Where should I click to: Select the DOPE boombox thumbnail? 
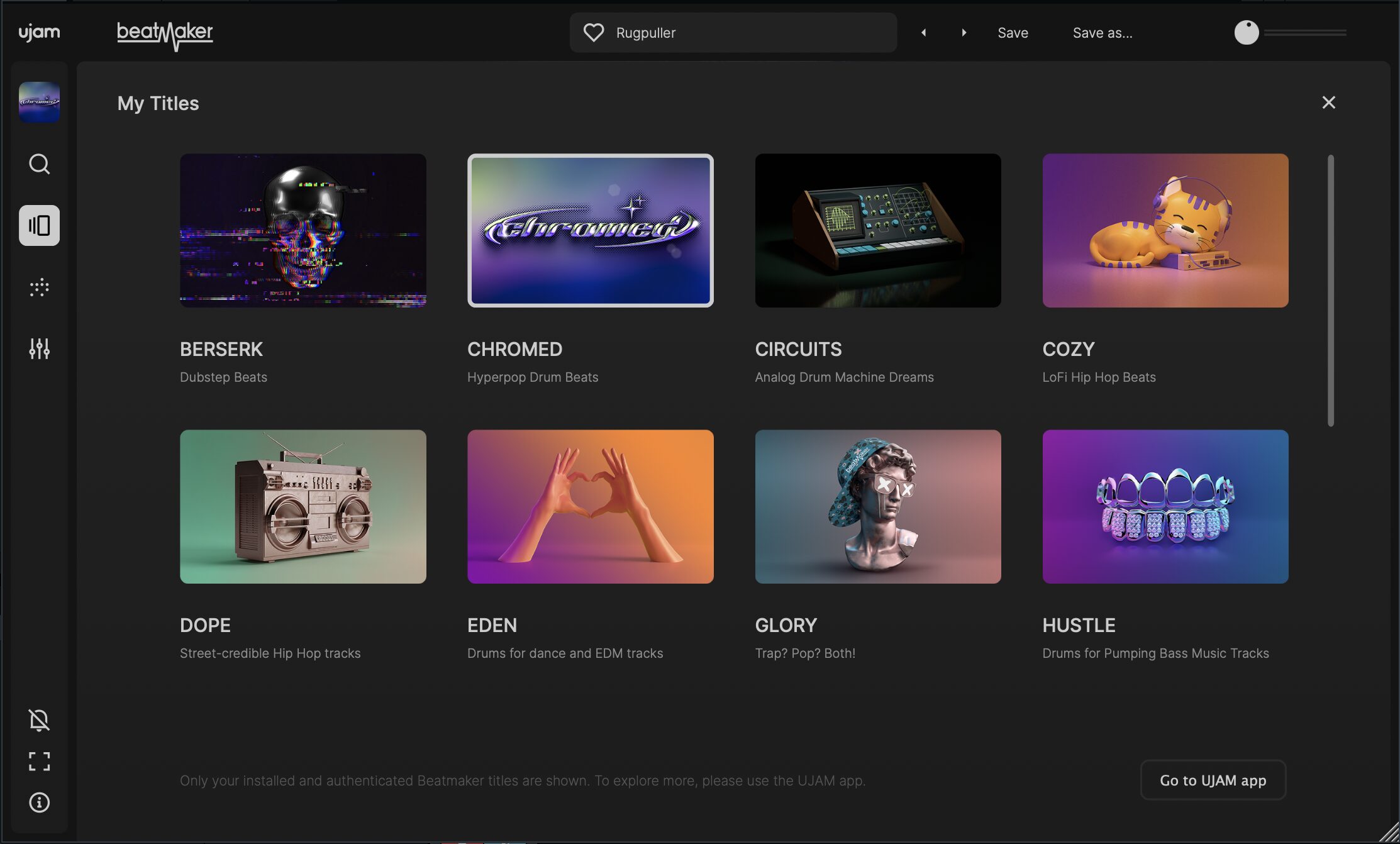pos(303,506)
